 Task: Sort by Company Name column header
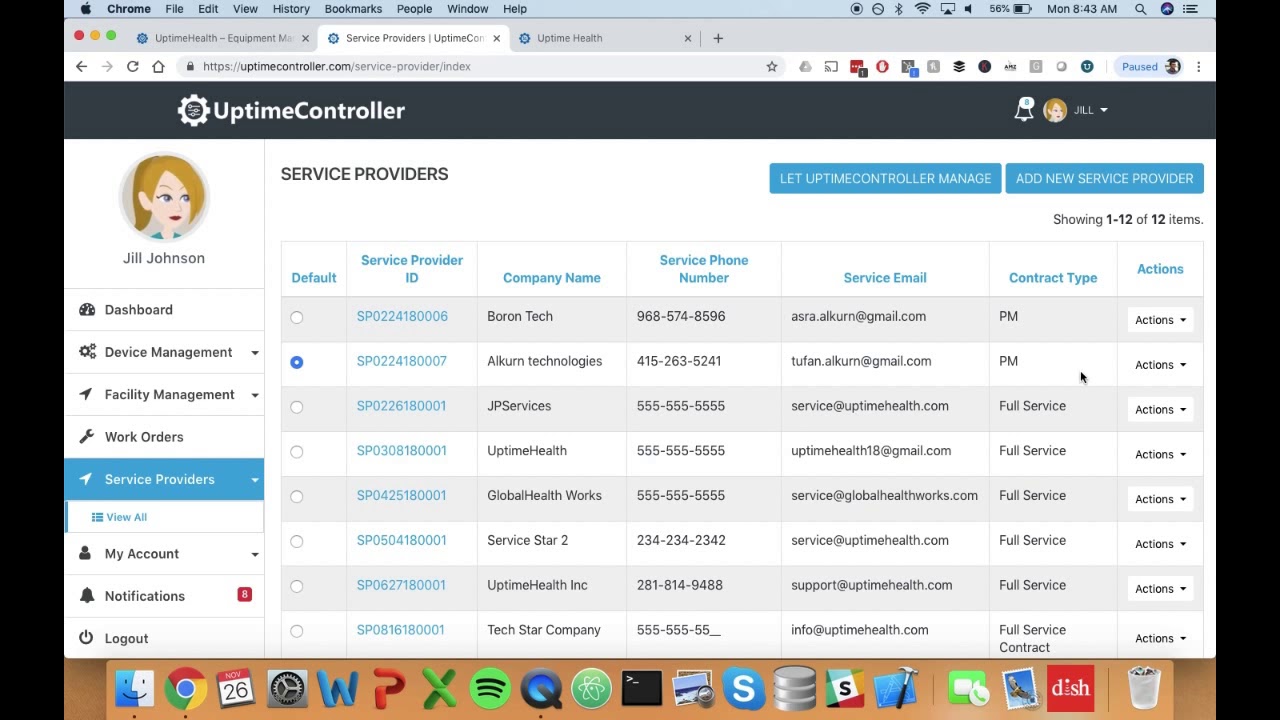[552, 278]
